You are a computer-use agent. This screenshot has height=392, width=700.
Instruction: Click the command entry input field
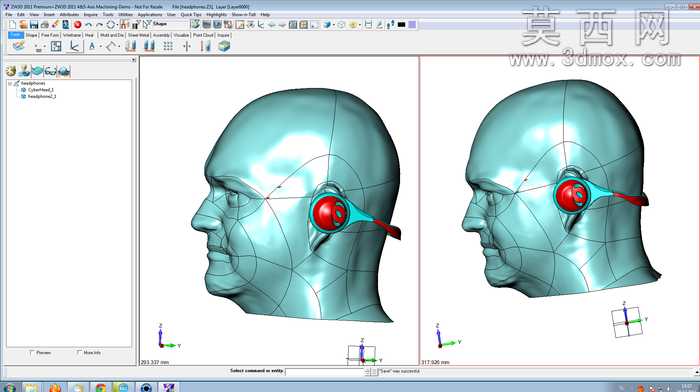[325, 371]
